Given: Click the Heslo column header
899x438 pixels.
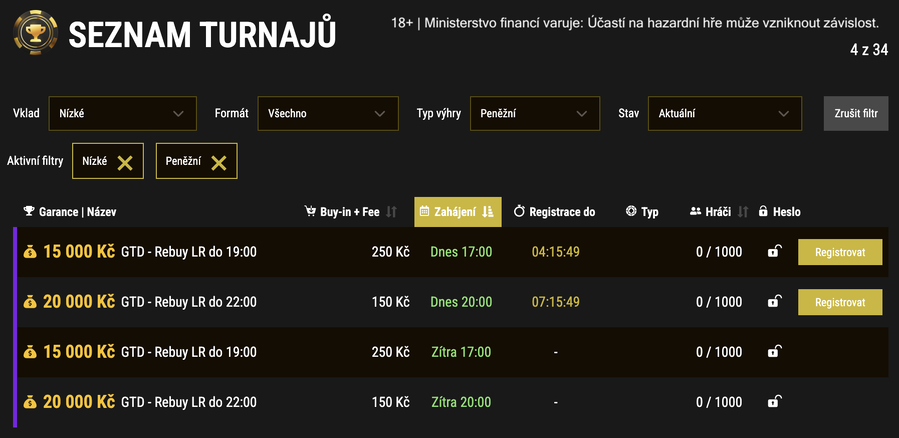Looking at the screenshot, I should point(779,212).
